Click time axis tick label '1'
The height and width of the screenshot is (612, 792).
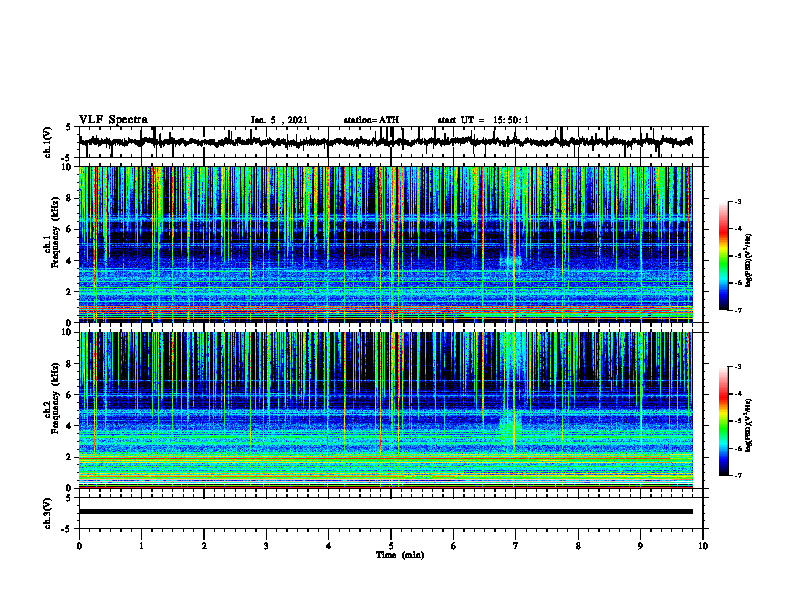click(141, 546)
